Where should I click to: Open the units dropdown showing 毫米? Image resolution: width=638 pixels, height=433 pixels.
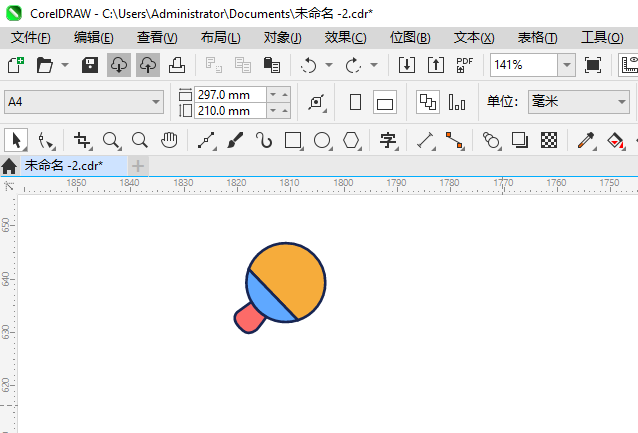click(579, 102)
